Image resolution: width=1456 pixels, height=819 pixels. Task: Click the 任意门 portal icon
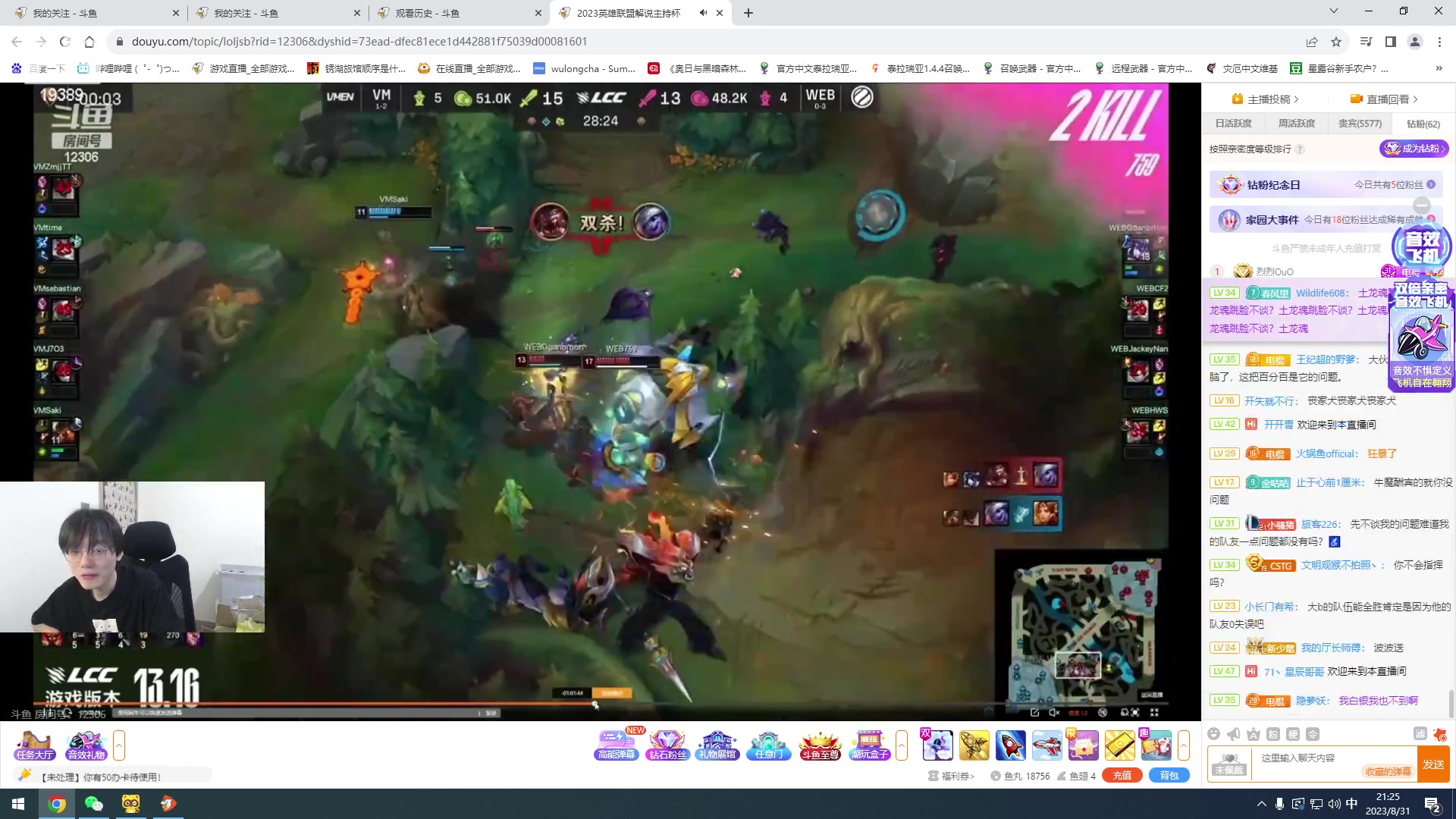point(768,745)
